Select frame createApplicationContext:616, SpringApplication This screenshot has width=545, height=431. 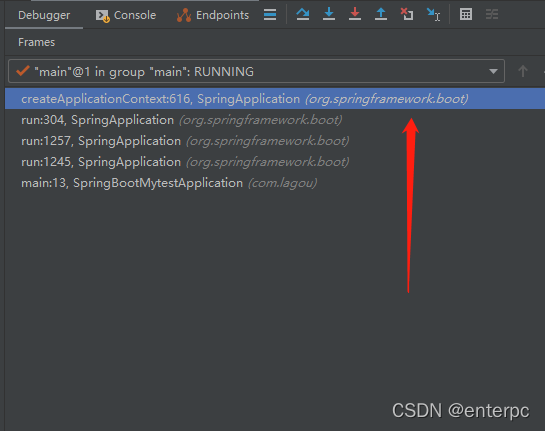point(275,99)
